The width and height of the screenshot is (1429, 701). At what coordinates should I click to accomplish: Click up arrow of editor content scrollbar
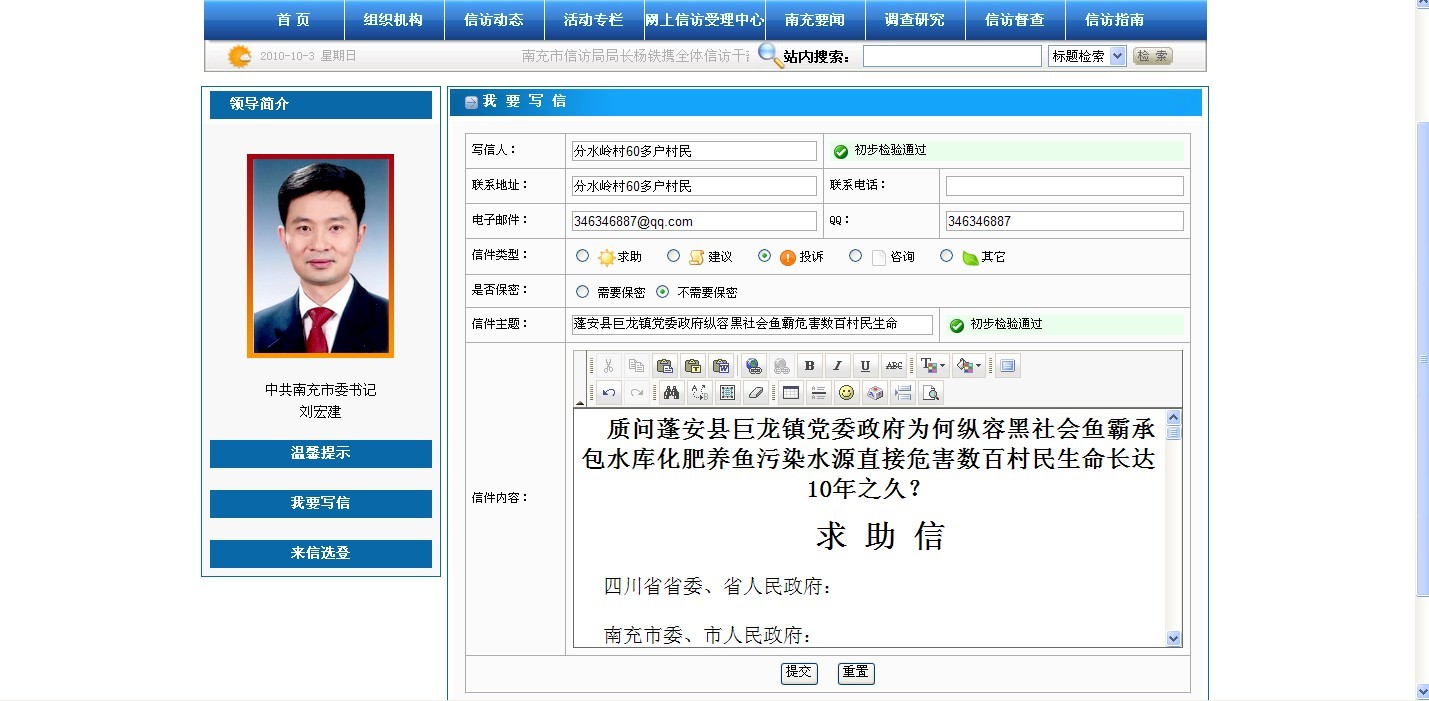tap(1174, 417)
